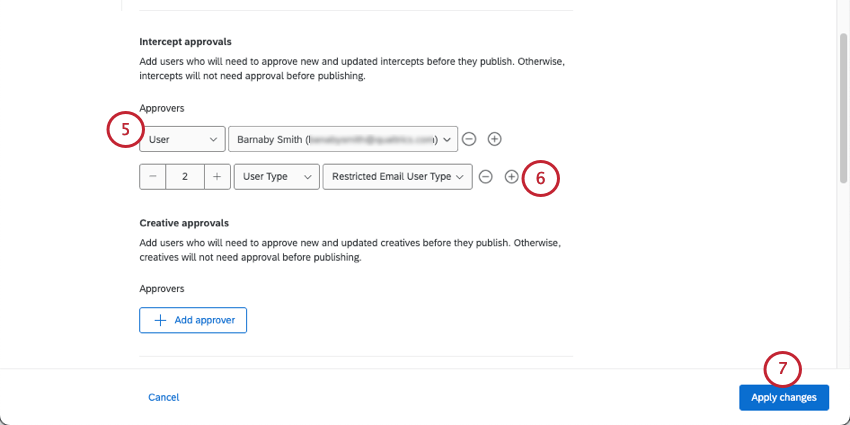Click Add approver under Creative approvals
850x425 pixels.
pyautogui.click(x=193, y=320)
